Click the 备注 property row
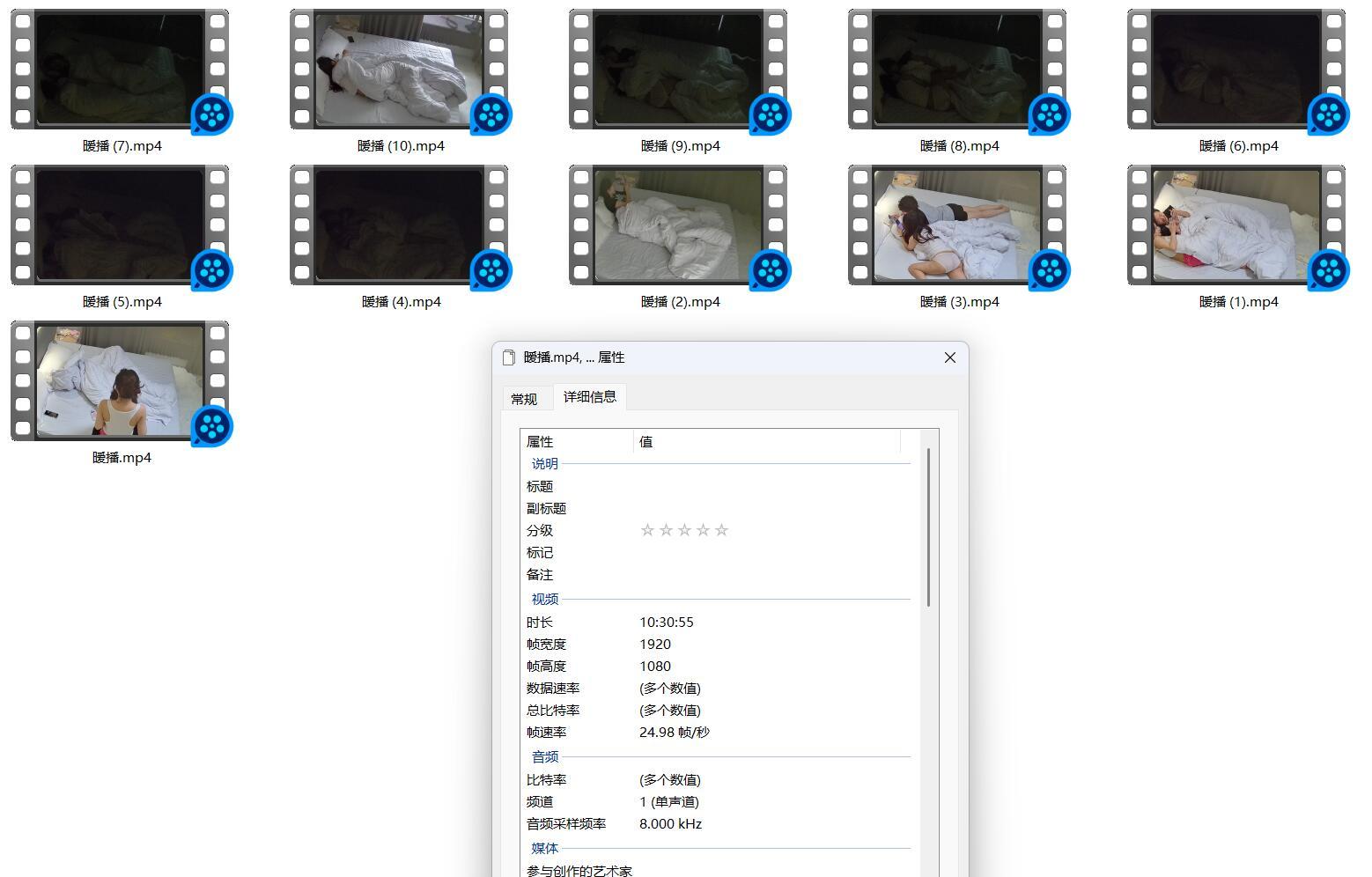 pyautogui.click(x=718, y=574)
